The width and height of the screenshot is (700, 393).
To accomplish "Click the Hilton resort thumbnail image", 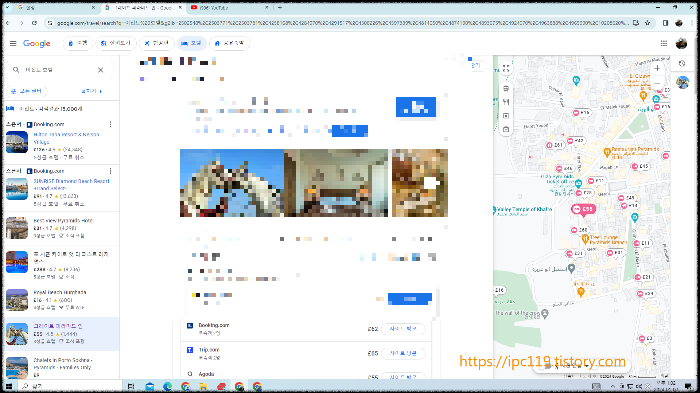I will click(x=17, y=142).
